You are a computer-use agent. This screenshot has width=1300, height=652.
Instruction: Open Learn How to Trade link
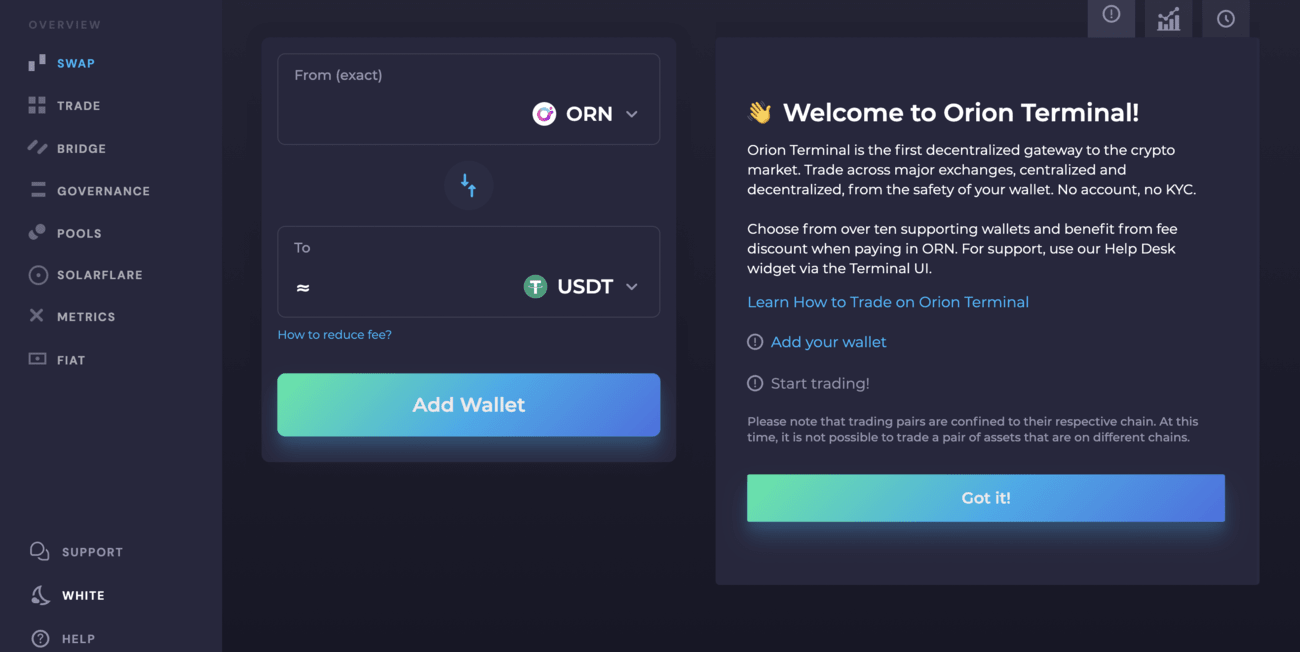point(888,302)
